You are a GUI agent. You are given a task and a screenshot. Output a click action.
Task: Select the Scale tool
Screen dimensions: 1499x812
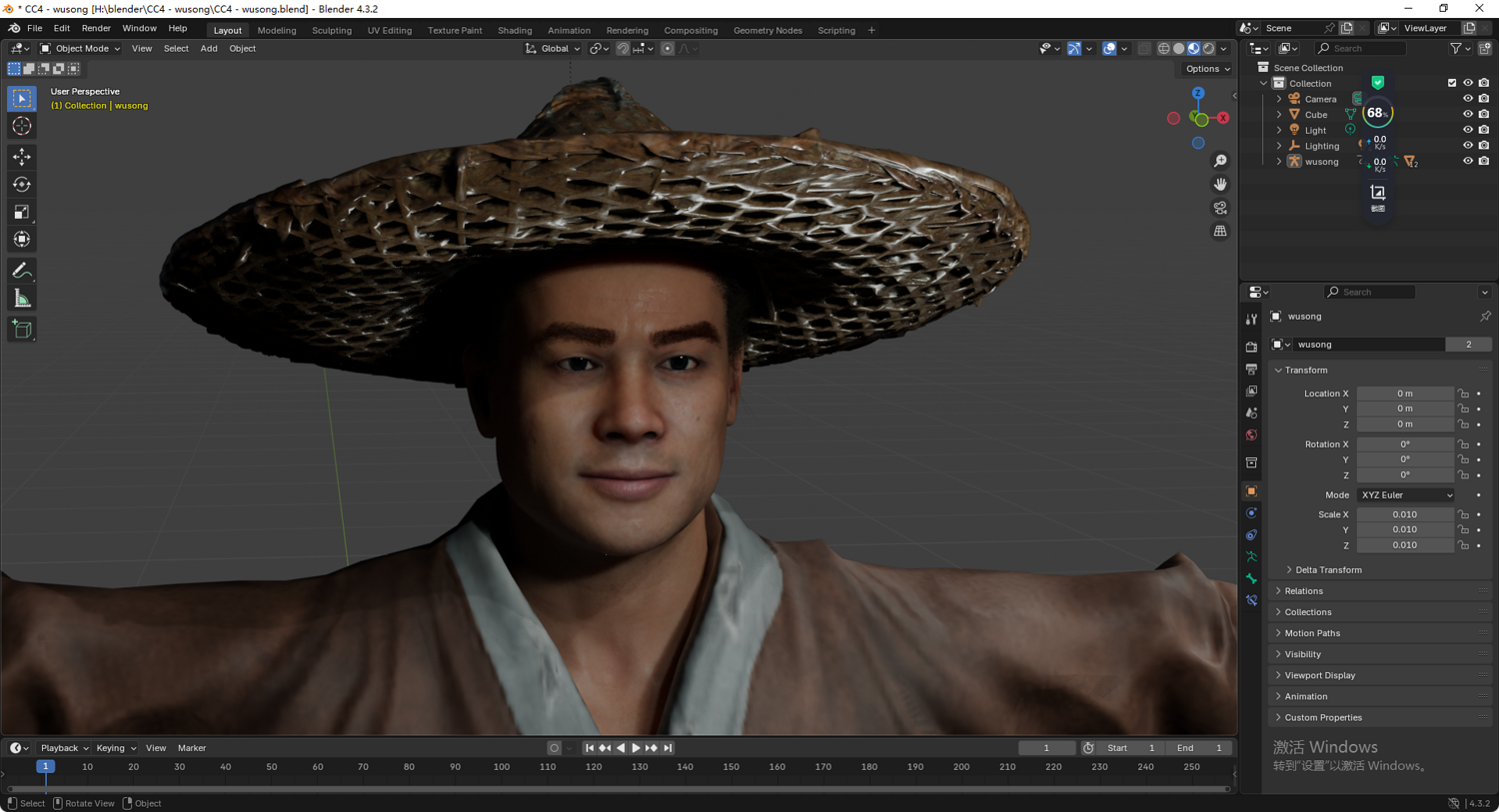(21, 212)
